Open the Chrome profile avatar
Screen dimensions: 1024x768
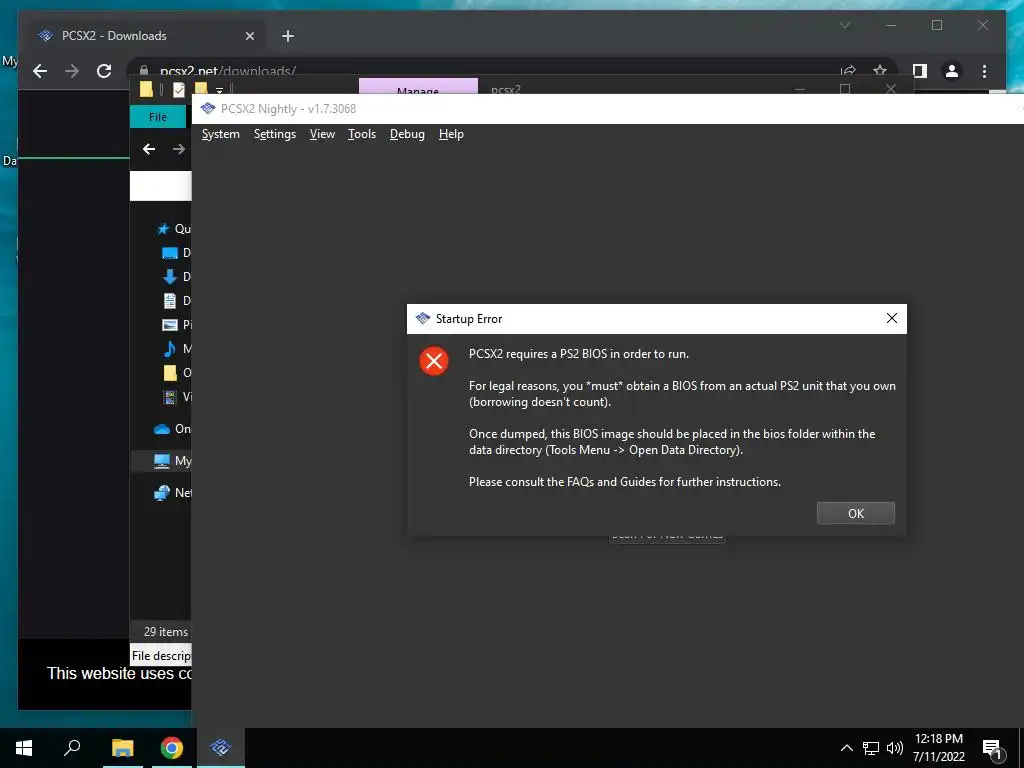[952, 71]
